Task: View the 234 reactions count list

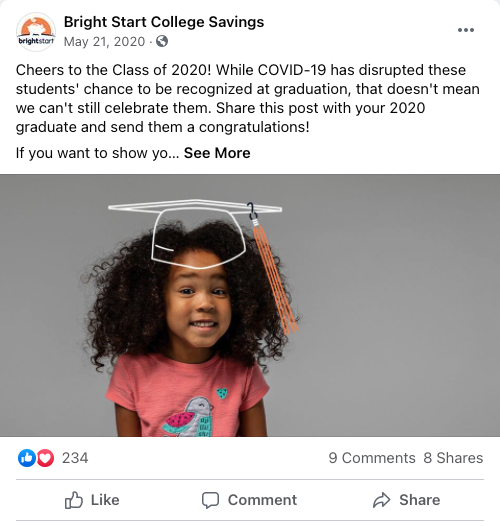Action: 75,458
